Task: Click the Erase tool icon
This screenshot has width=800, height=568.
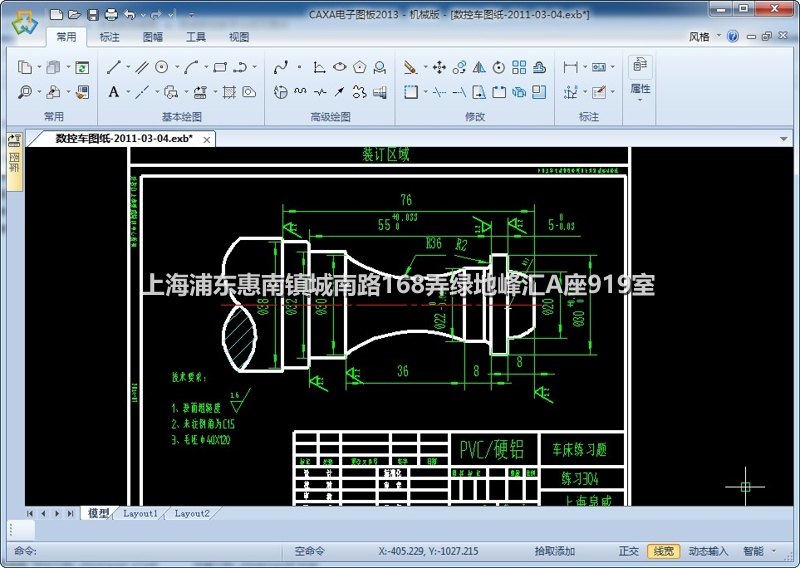Action: 410,67
